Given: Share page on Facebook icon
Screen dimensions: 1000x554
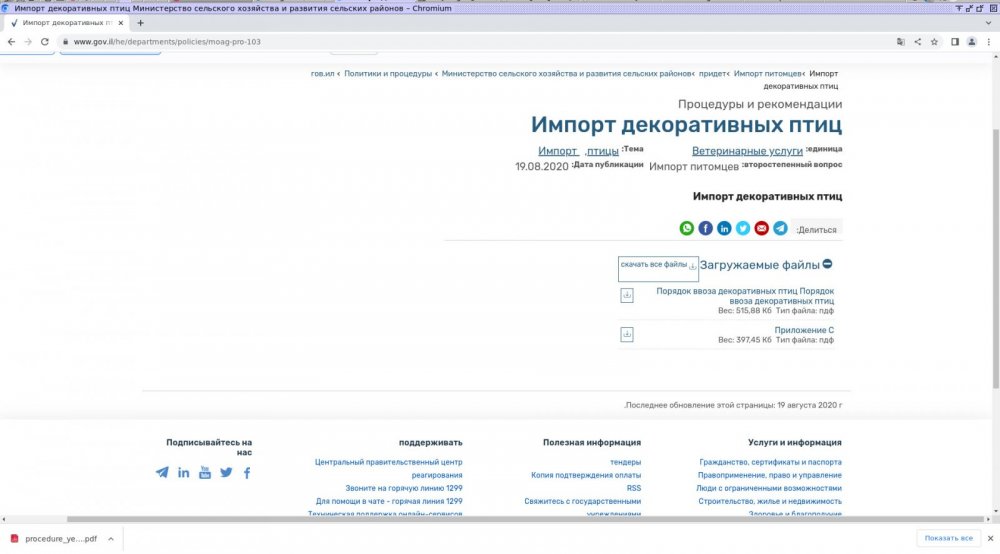Looking at the screenshot, I should 705,228.
